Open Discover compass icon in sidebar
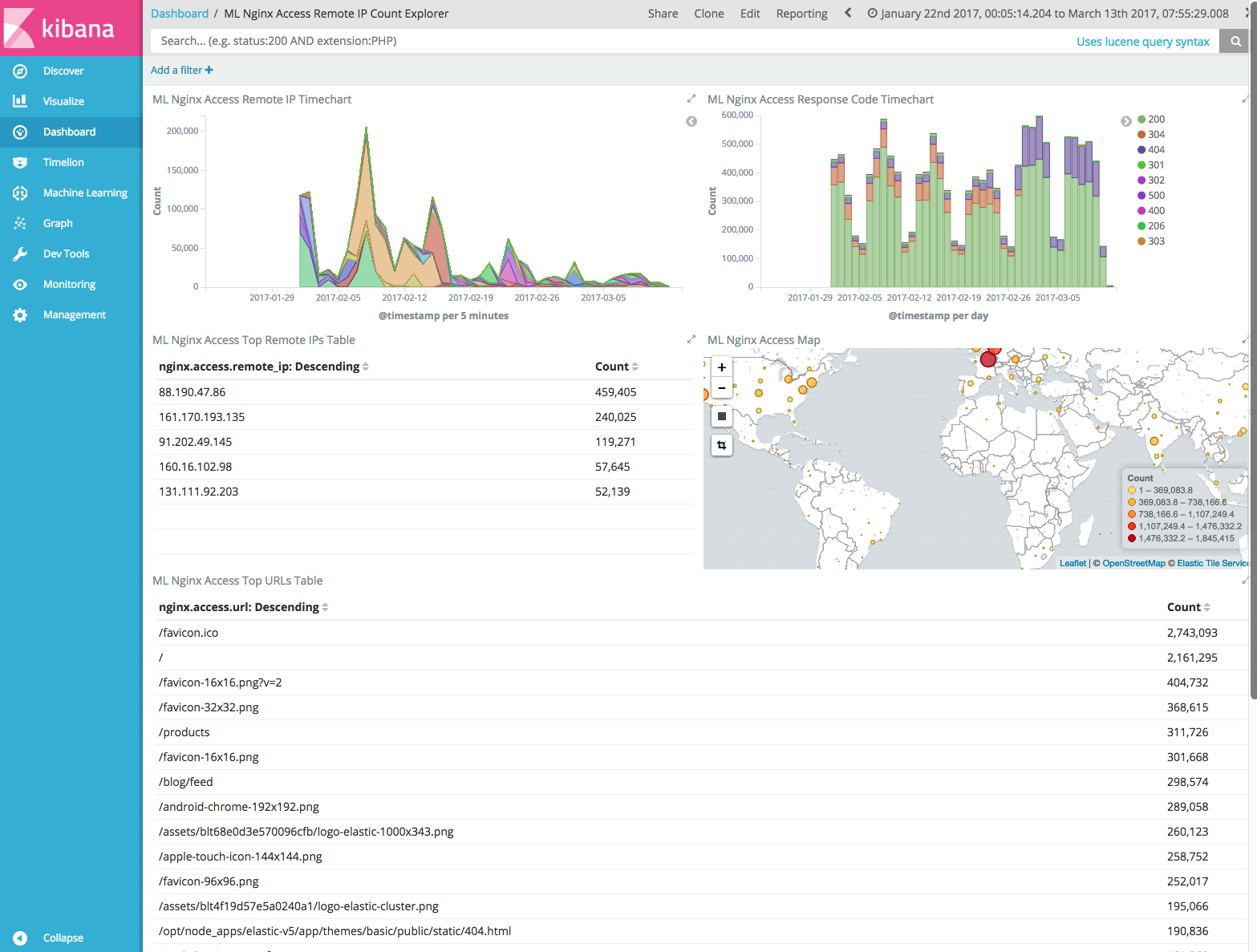Image resolution: width=1257 pixels, height=952 pixels. [20, 71]
